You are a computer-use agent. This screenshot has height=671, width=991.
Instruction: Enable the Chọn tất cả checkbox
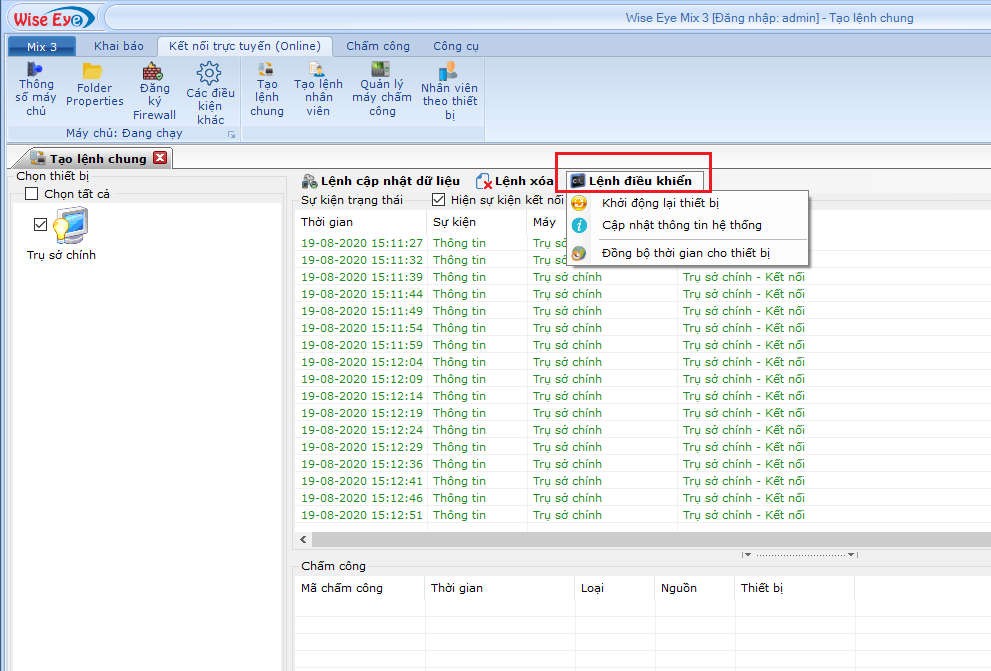click(32, 194)
